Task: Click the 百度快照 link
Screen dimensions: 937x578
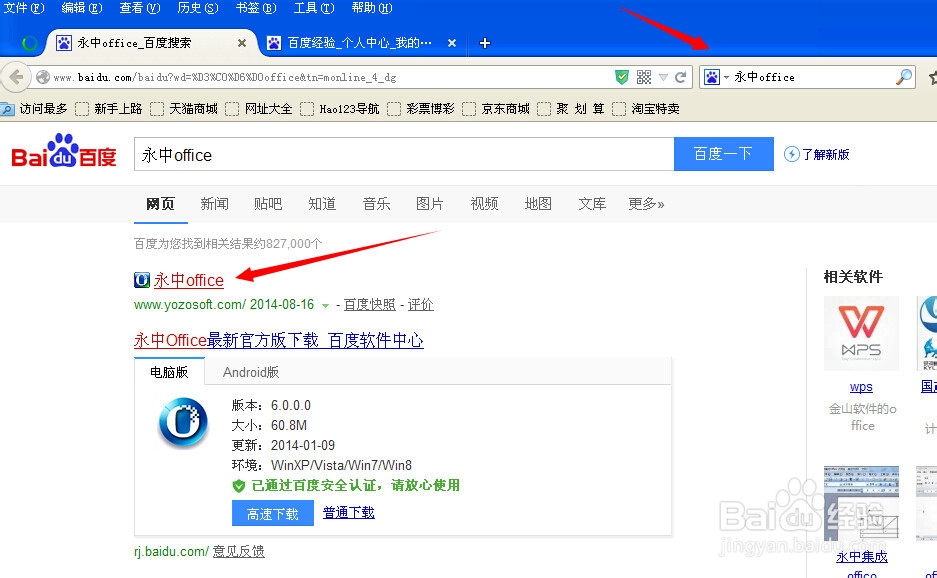Action: point(369,304)
